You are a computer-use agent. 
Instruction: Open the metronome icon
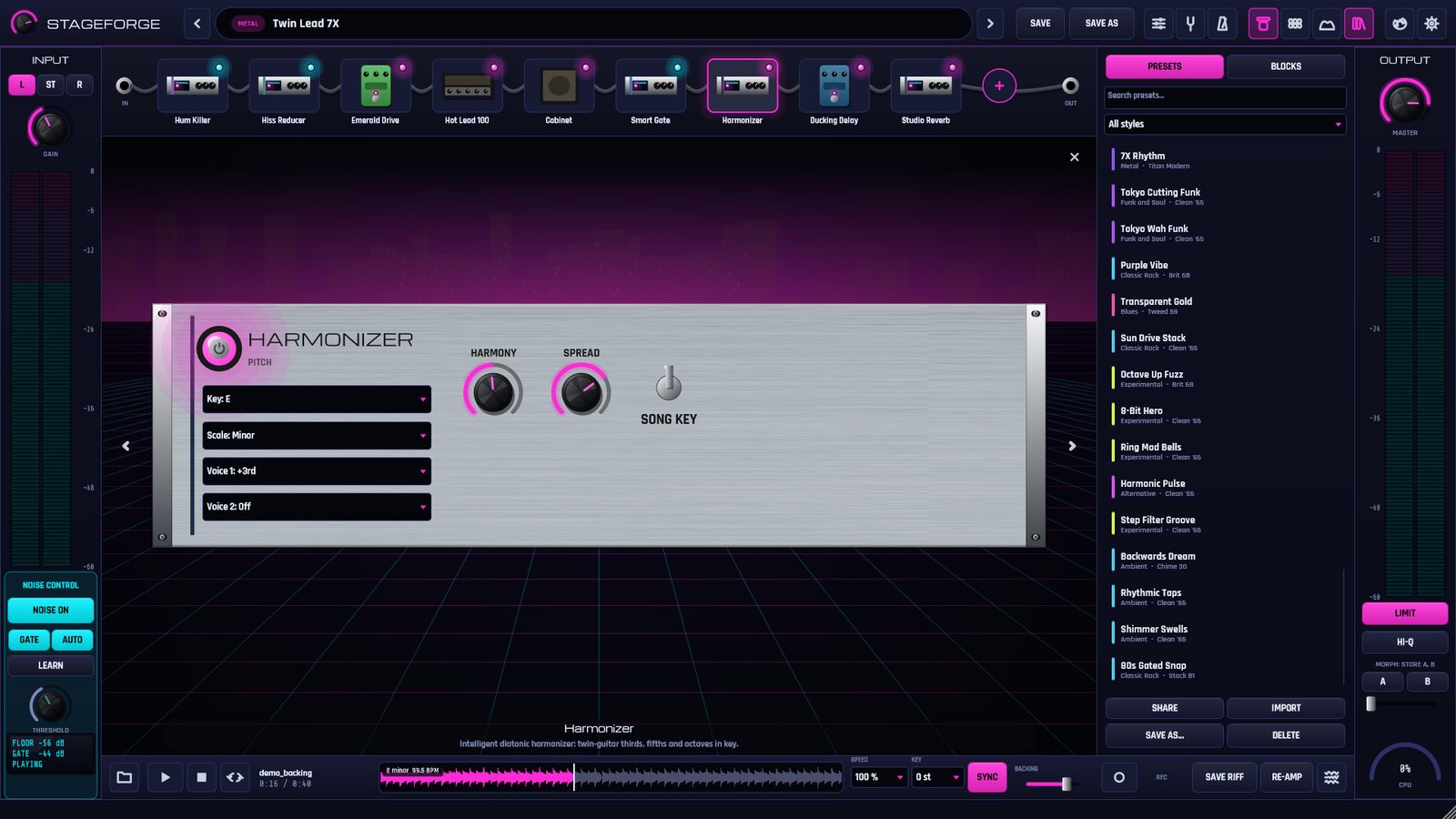tap(1222, 24)
